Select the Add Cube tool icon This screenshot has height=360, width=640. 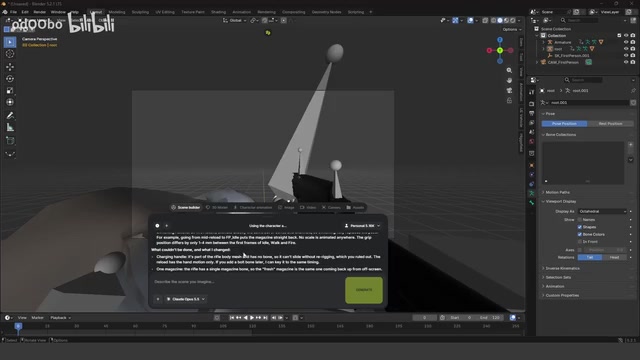point(10,141)
